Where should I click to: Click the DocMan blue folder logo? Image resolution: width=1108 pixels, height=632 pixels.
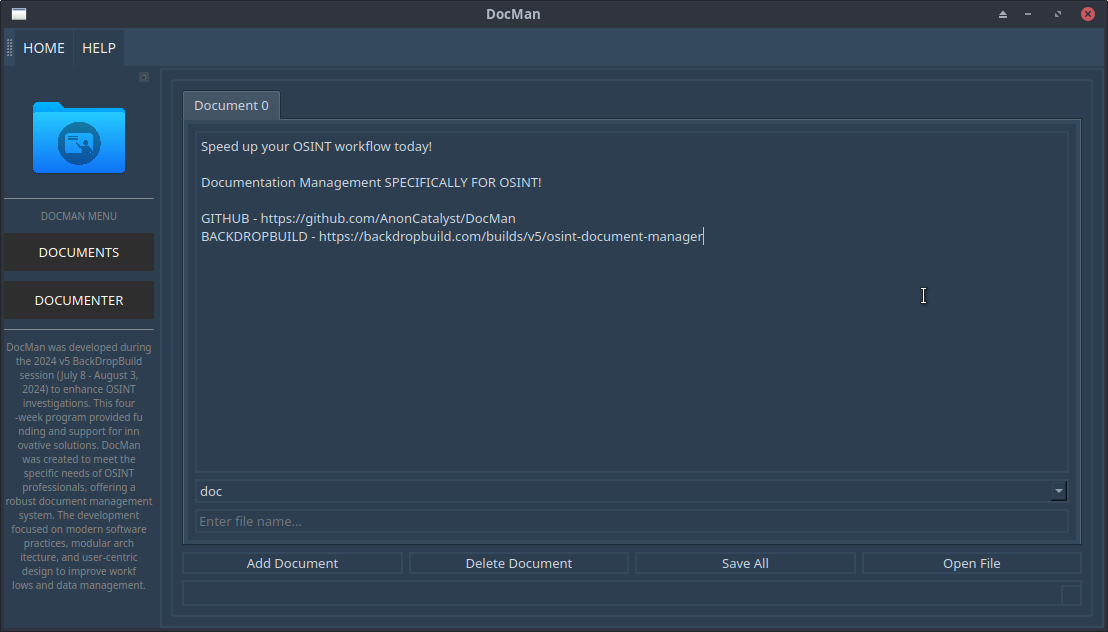pos(79,137)
